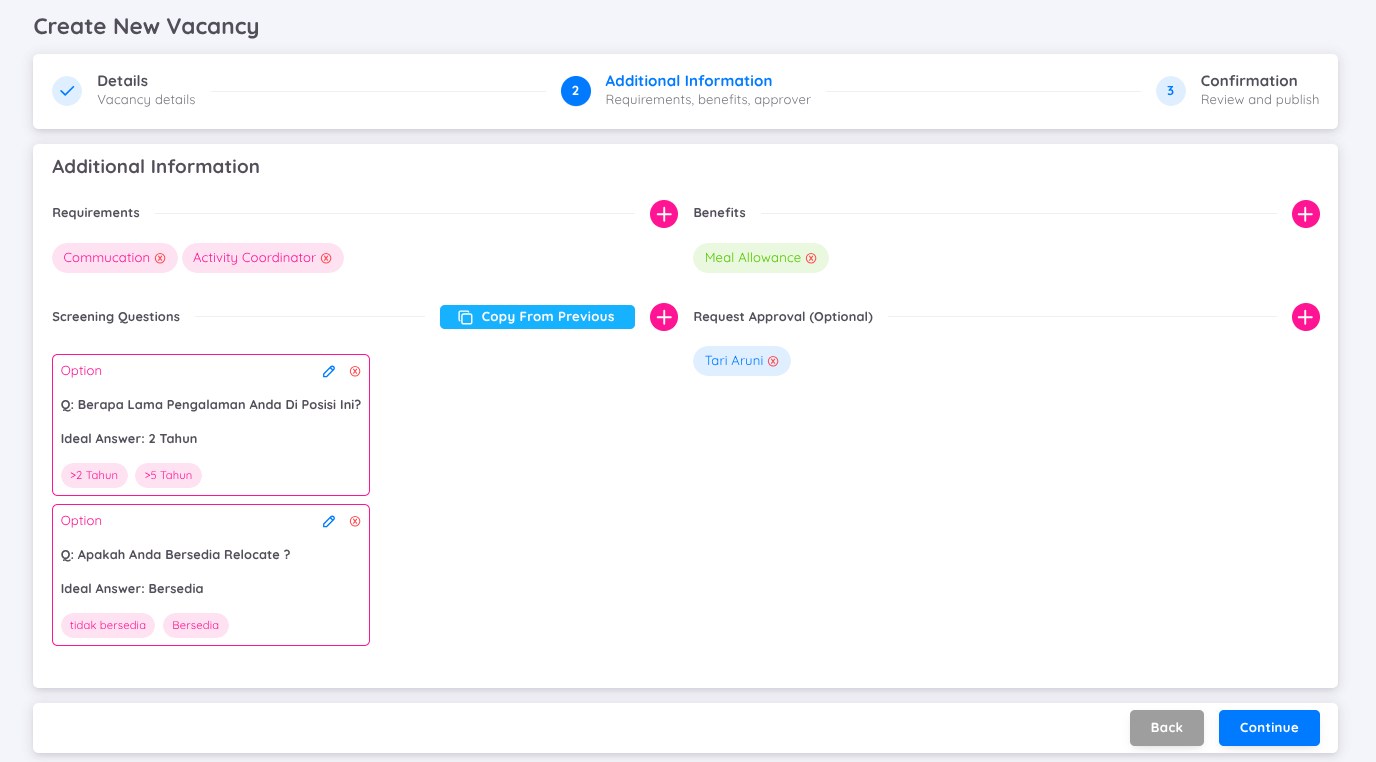The image size is (1376, 762).
Task: Delete the relocate screening question
Action: click(355, 521)
